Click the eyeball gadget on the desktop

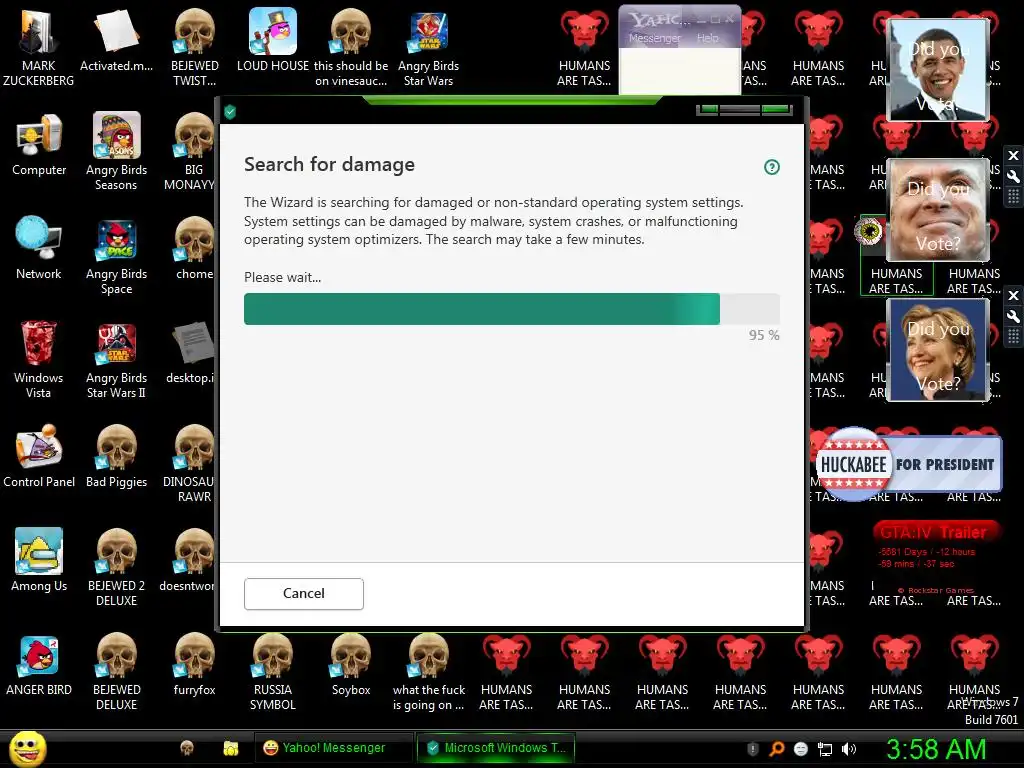click(x=869, y=231)
